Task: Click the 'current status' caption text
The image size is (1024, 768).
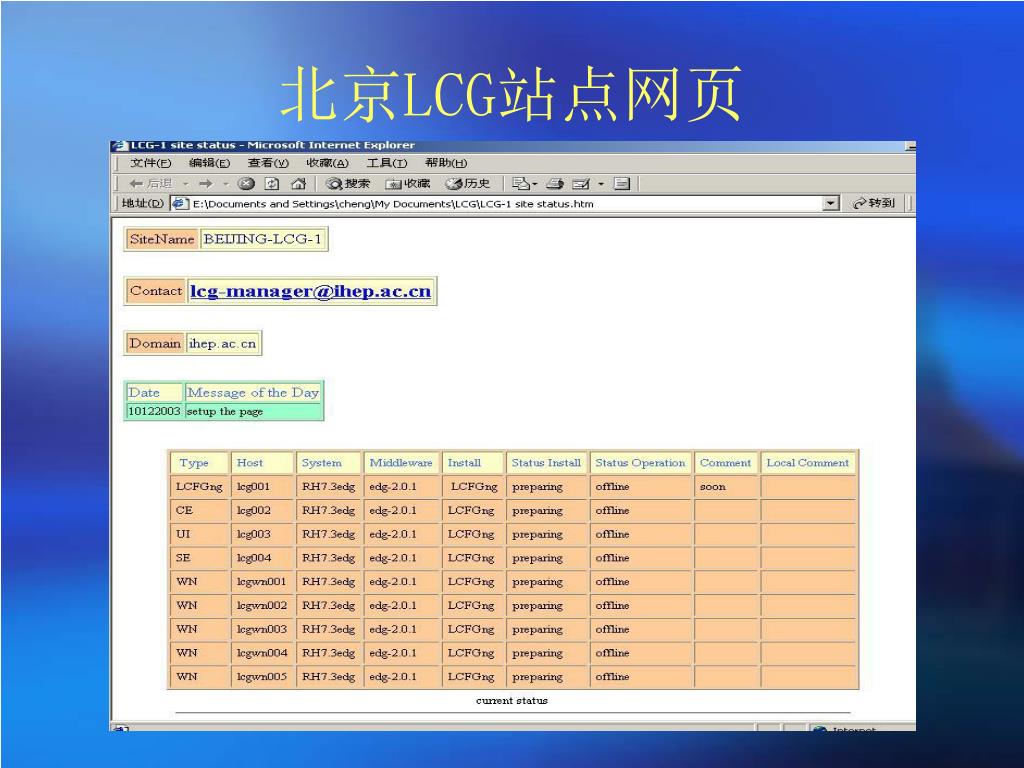Action: pos(512,701)
